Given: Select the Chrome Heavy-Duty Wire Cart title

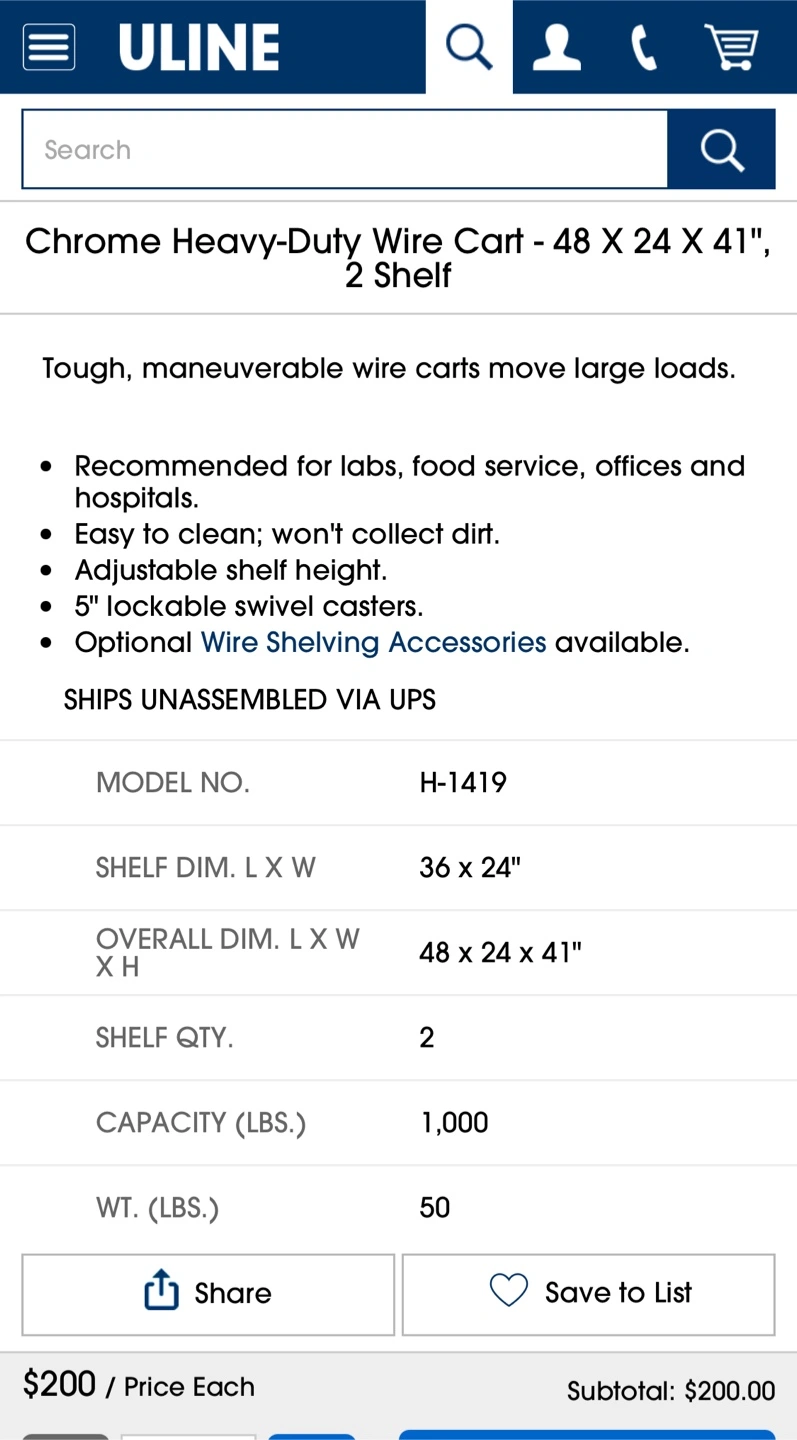Looking at the screenshot, I should click(398, 257).
